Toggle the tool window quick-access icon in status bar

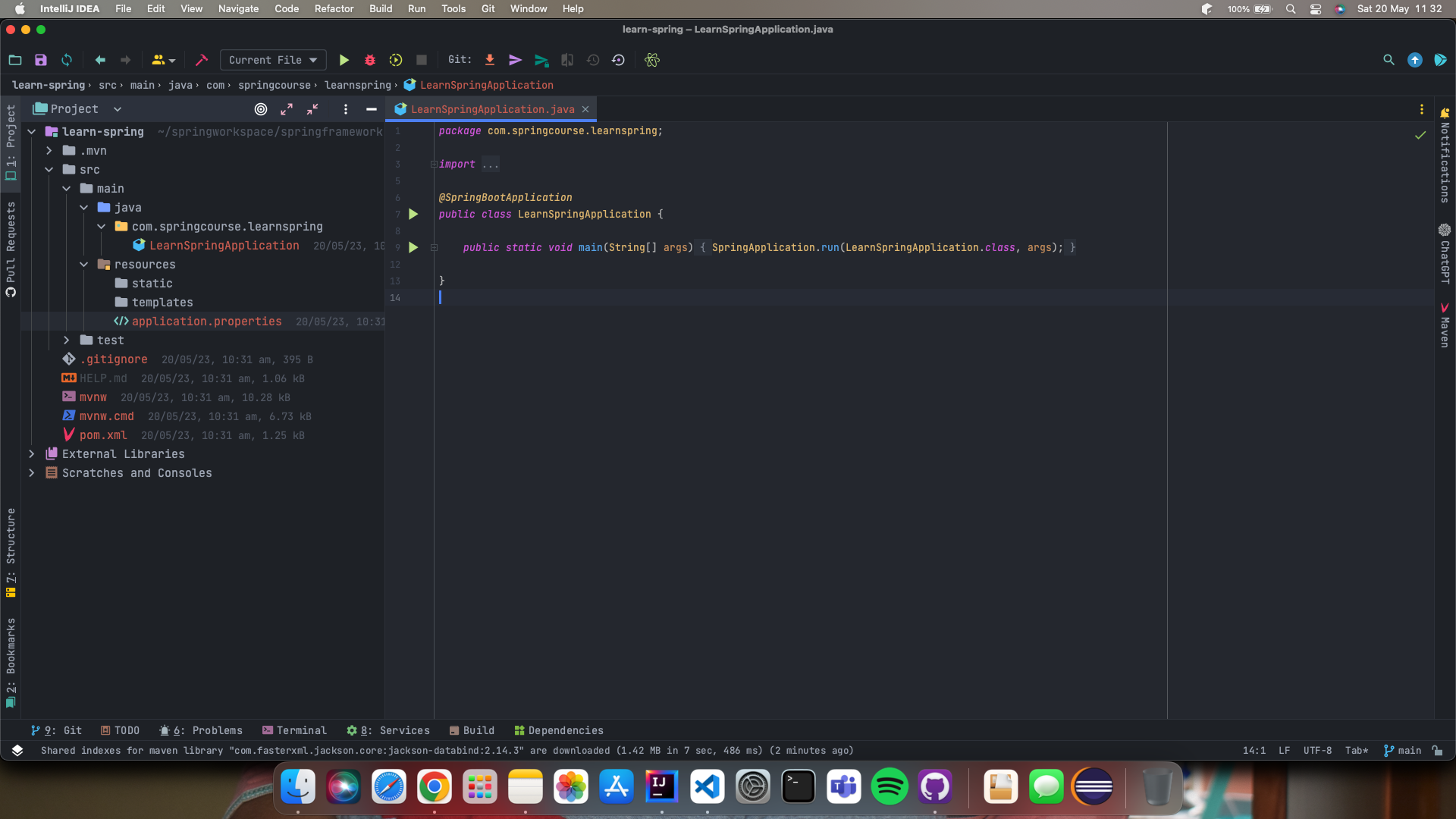[x=17, y=751]
